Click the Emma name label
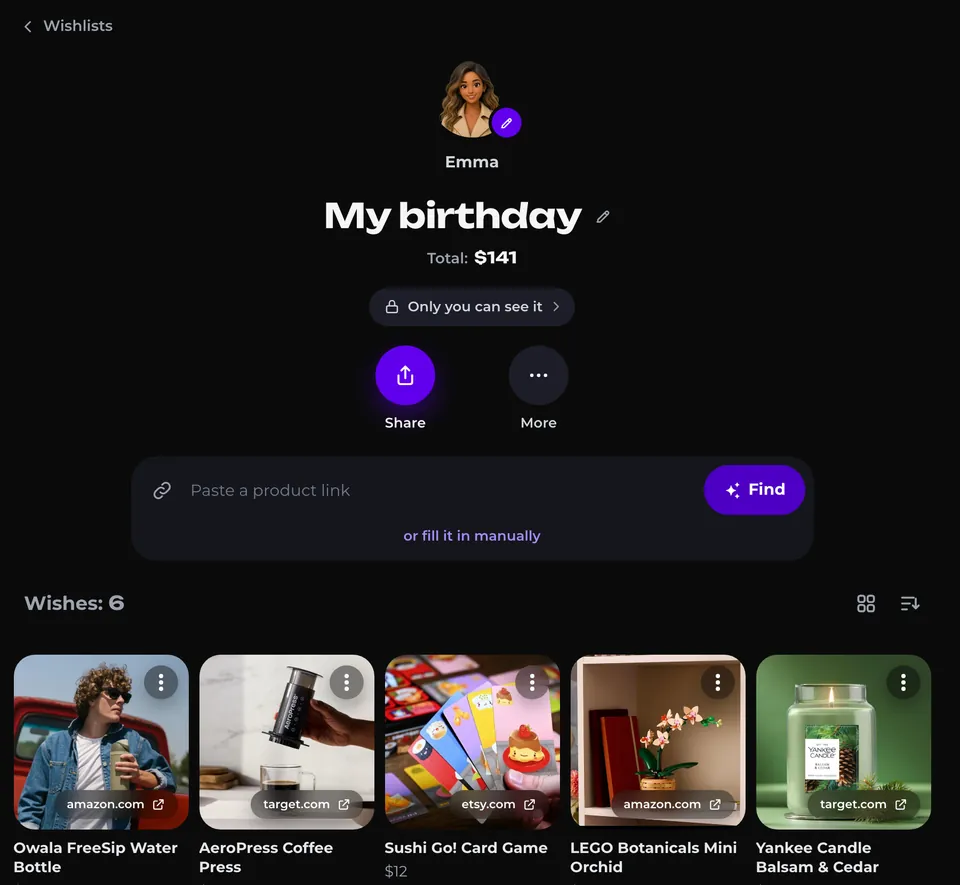 point(471,162)
